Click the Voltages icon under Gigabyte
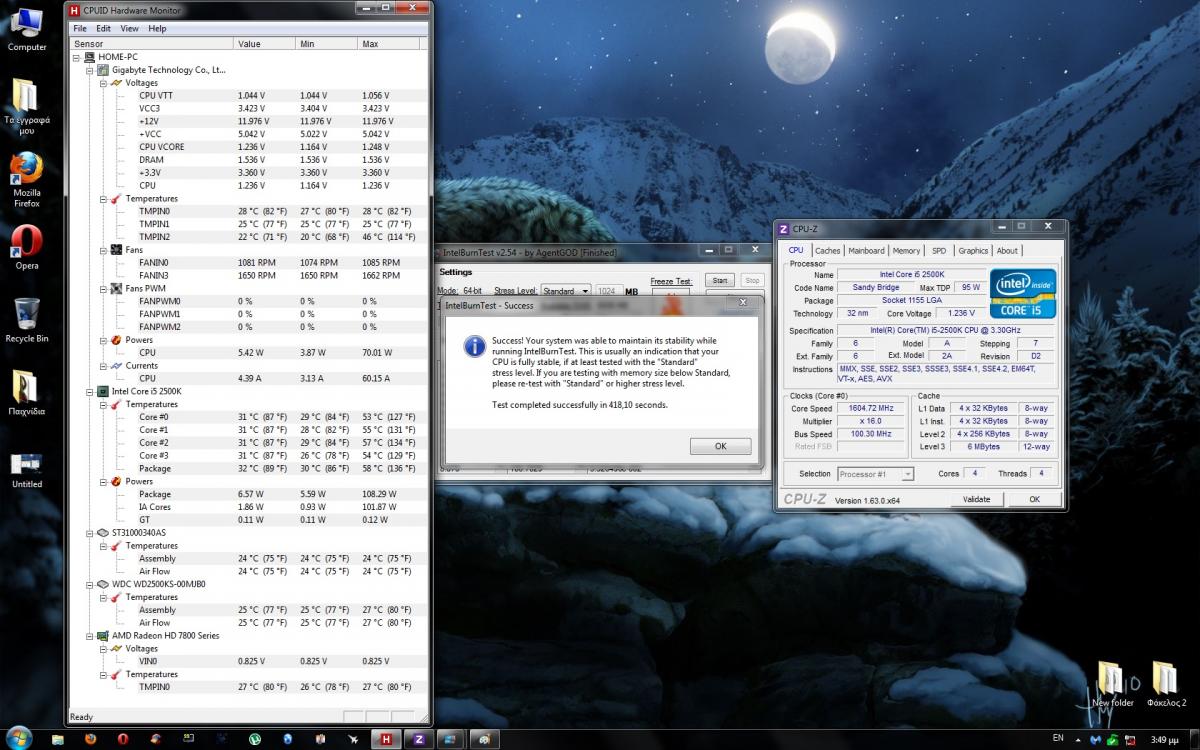The width and height of the screenshot is (1200, 750). (116, 83)
